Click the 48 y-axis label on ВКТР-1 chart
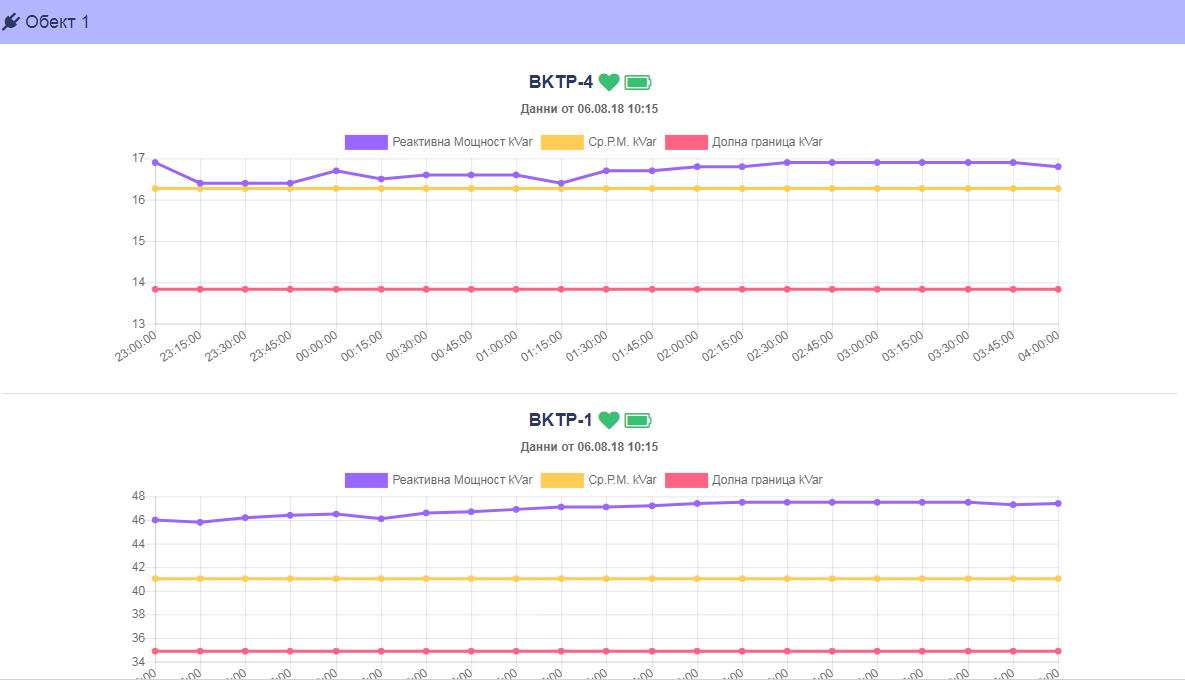Viewport: 1185px width, 680px height. pyautogui.click(x=138, y=496)
